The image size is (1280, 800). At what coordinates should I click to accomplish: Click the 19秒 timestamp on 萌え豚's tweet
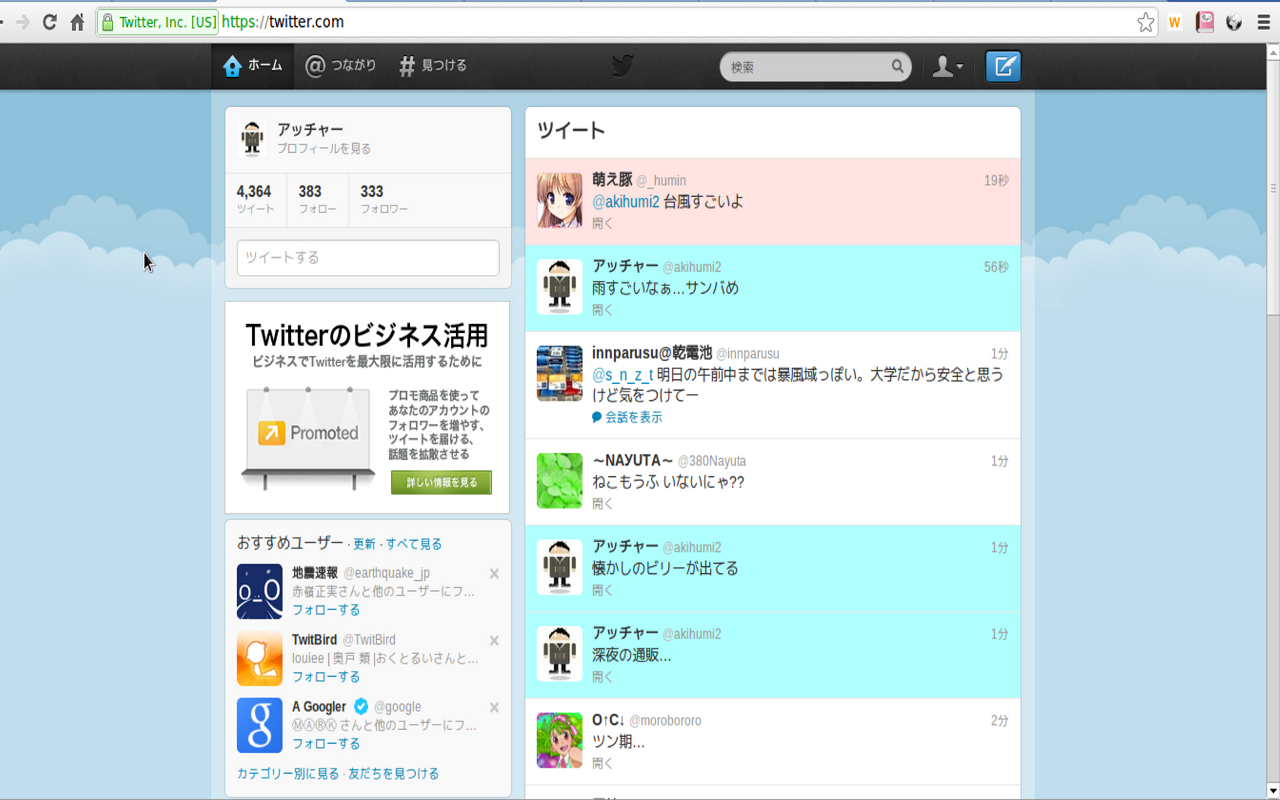[996, 181]
